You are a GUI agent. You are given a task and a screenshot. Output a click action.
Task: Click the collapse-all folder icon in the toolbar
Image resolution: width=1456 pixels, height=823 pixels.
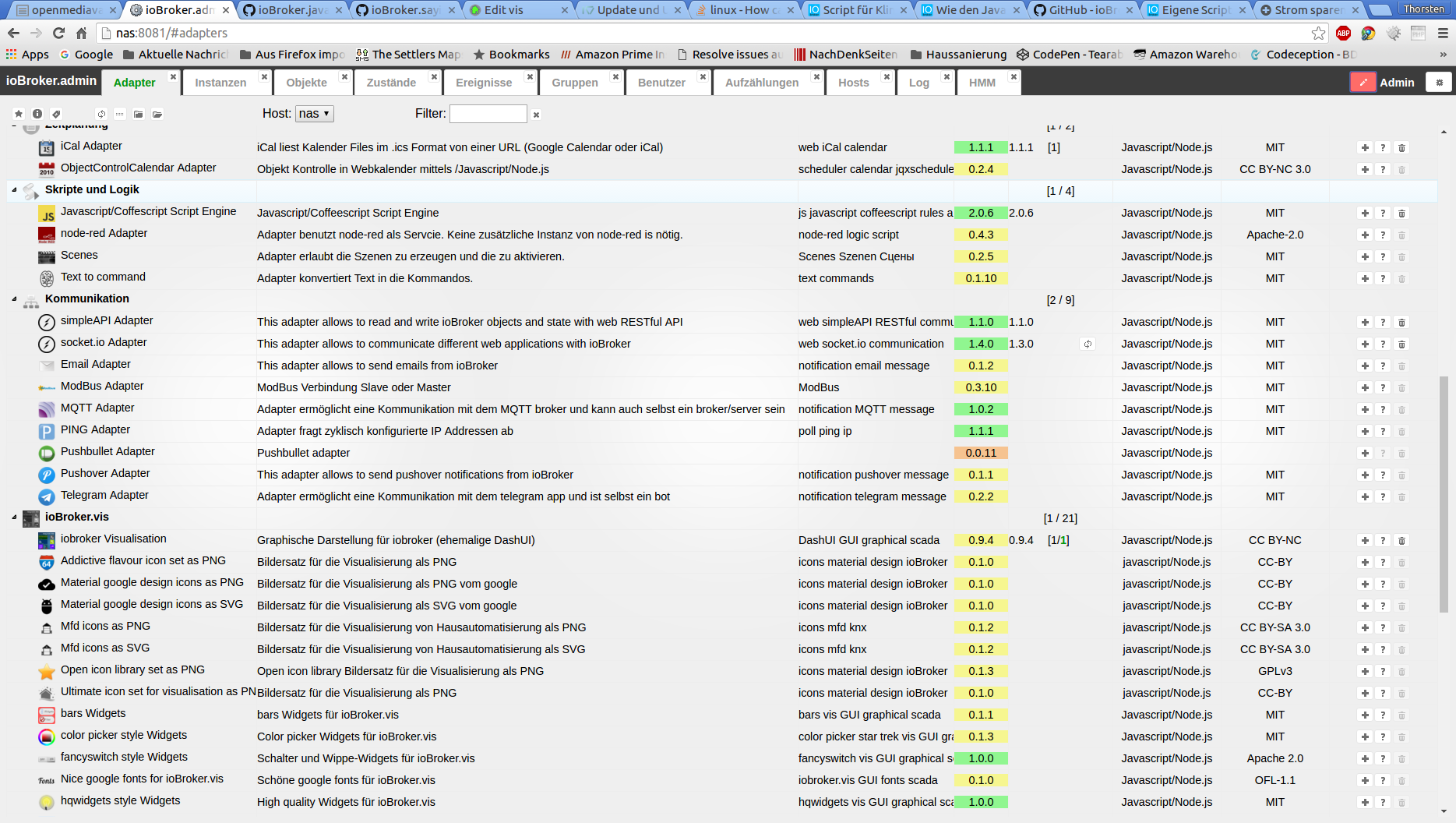tap(139, 114)
